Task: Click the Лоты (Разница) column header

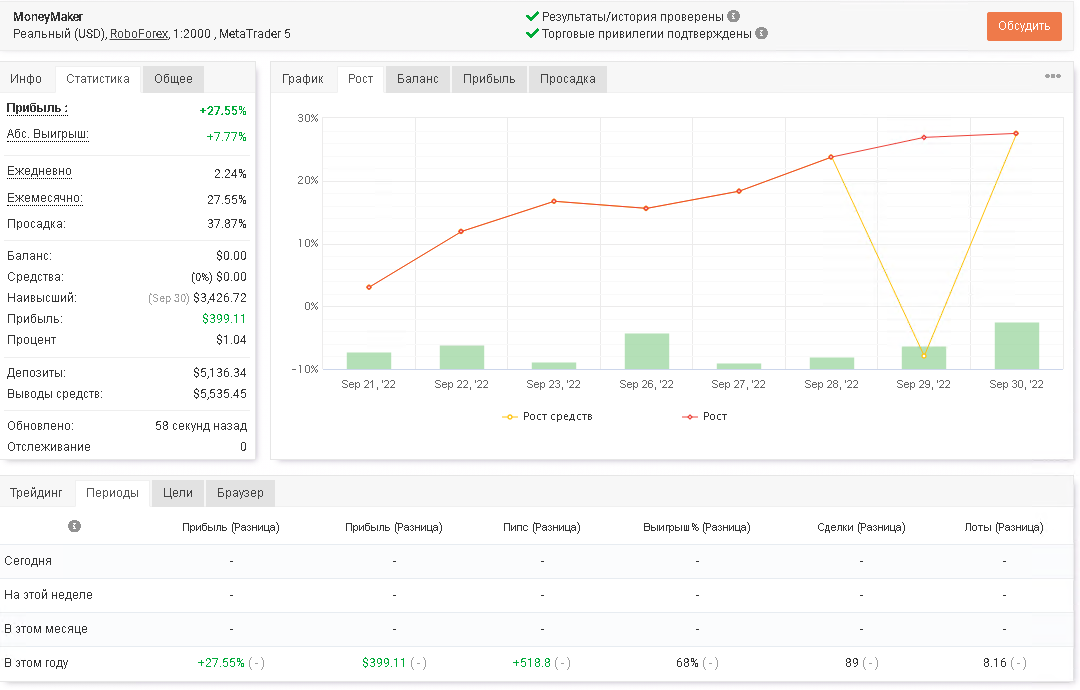Action: coord(1004,527)
